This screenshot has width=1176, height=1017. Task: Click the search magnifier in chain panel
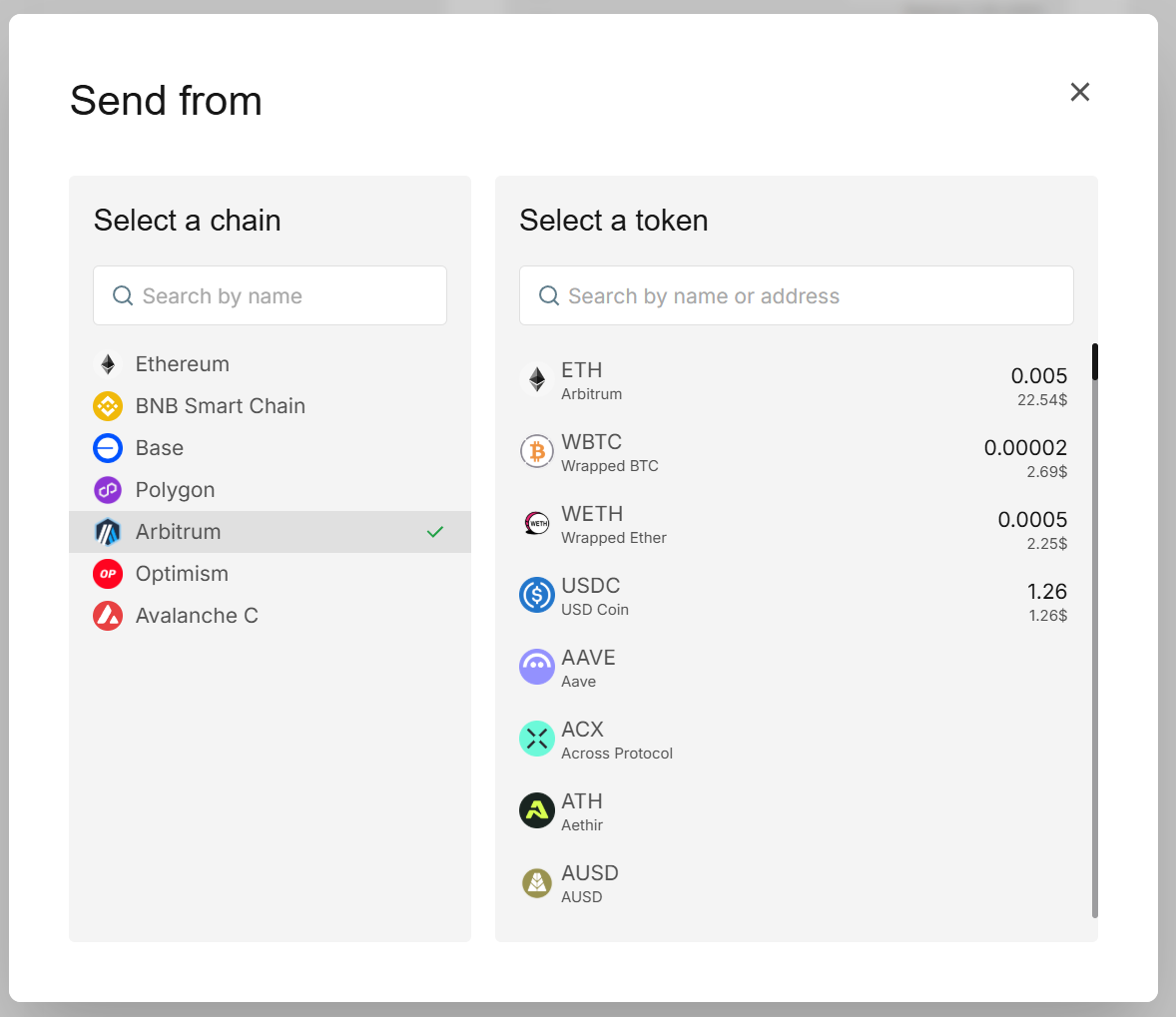point(122,295)
